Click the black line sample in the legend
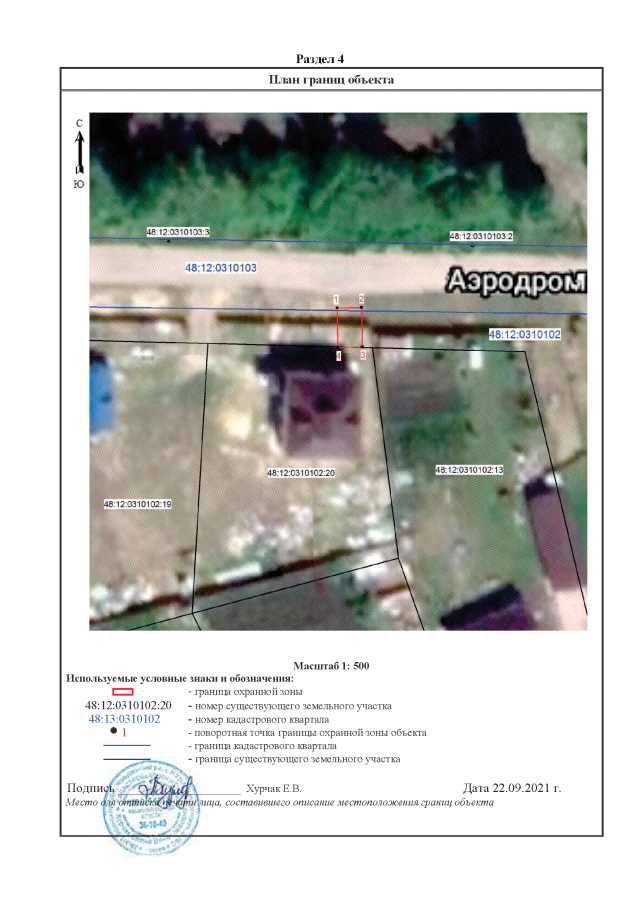 pyautogui.click(x=126, y=760)
